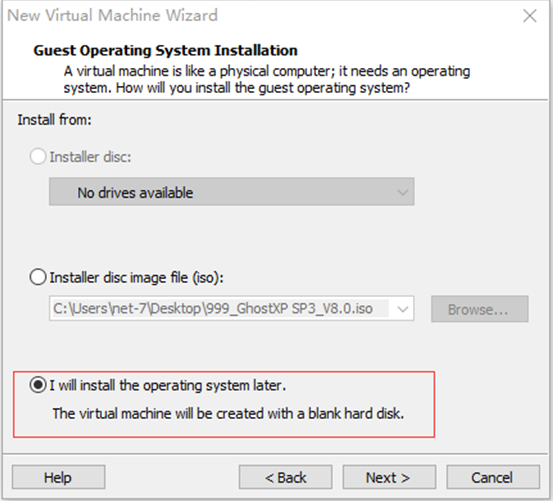Click the blank hard disk description text

point(228,413)
